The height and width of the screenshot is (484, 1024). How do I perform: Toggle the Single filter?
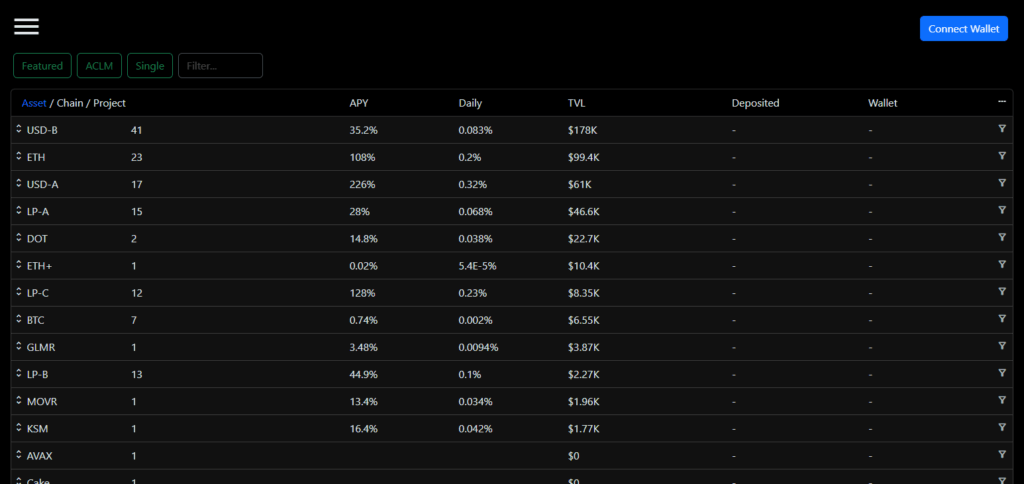click(150, 66)
